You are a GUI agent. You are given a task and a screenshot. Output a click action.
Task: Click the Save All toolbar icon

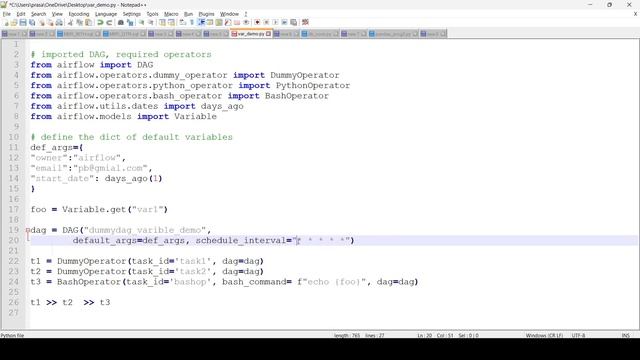(32, 22)
